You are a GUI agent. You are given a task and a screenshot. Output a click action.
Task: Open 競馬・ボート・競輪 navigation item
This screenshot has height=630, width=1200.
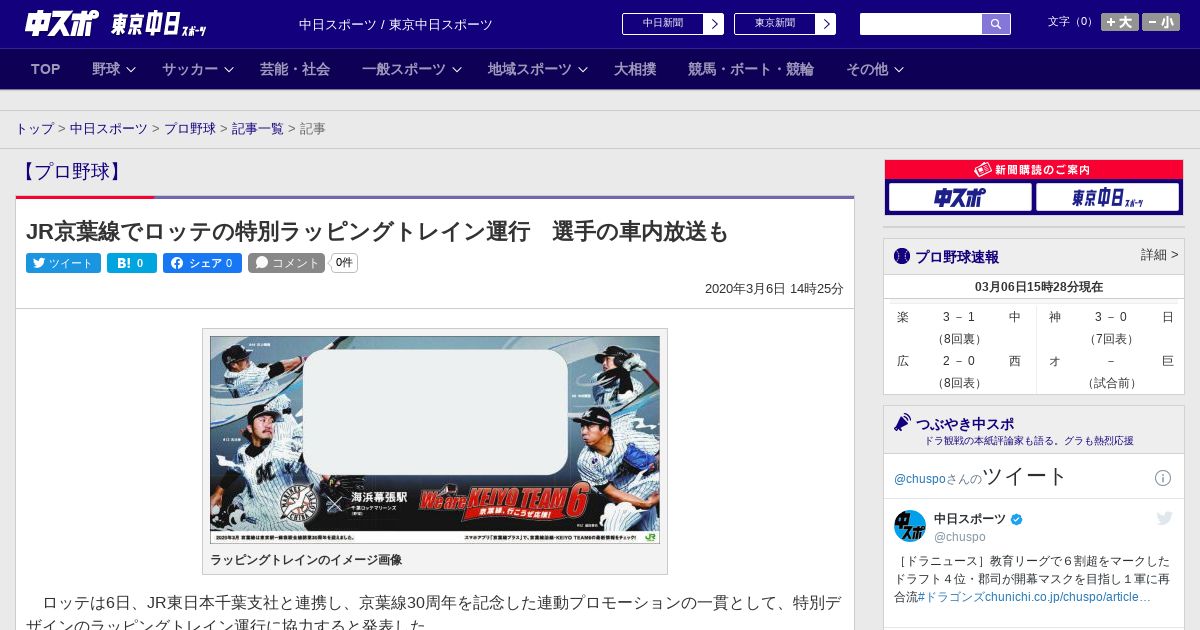point(751,69)
